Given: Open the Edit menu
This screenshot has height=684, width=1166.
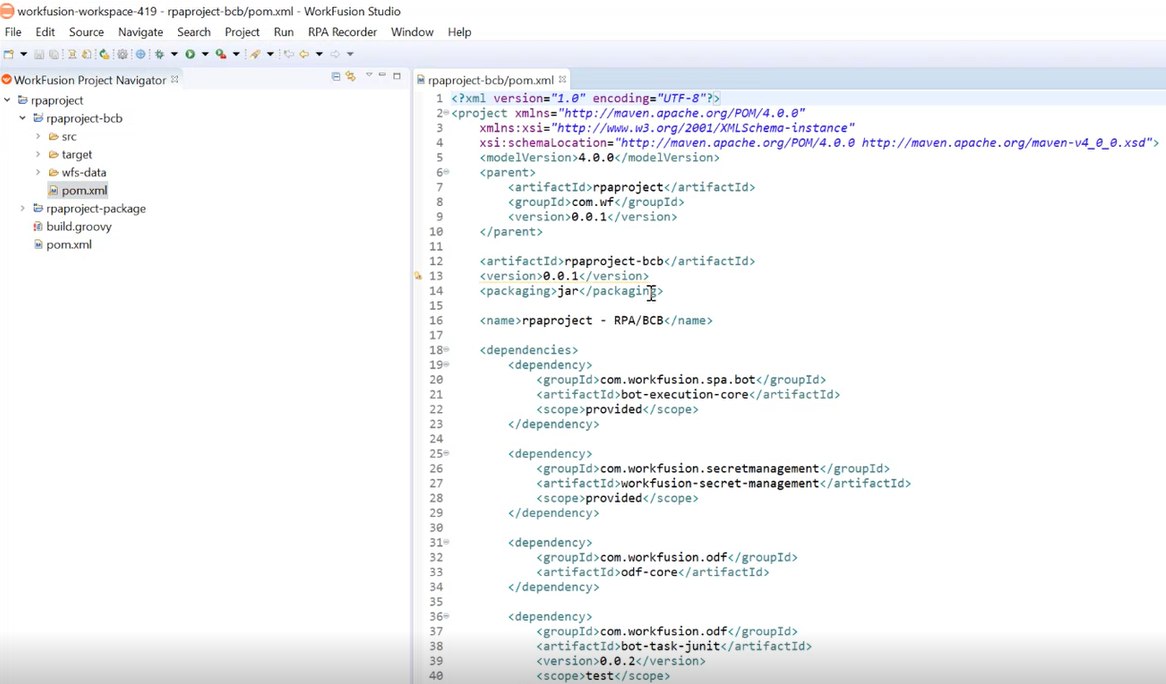Looking at the screenshot, I should pos(45,32).
